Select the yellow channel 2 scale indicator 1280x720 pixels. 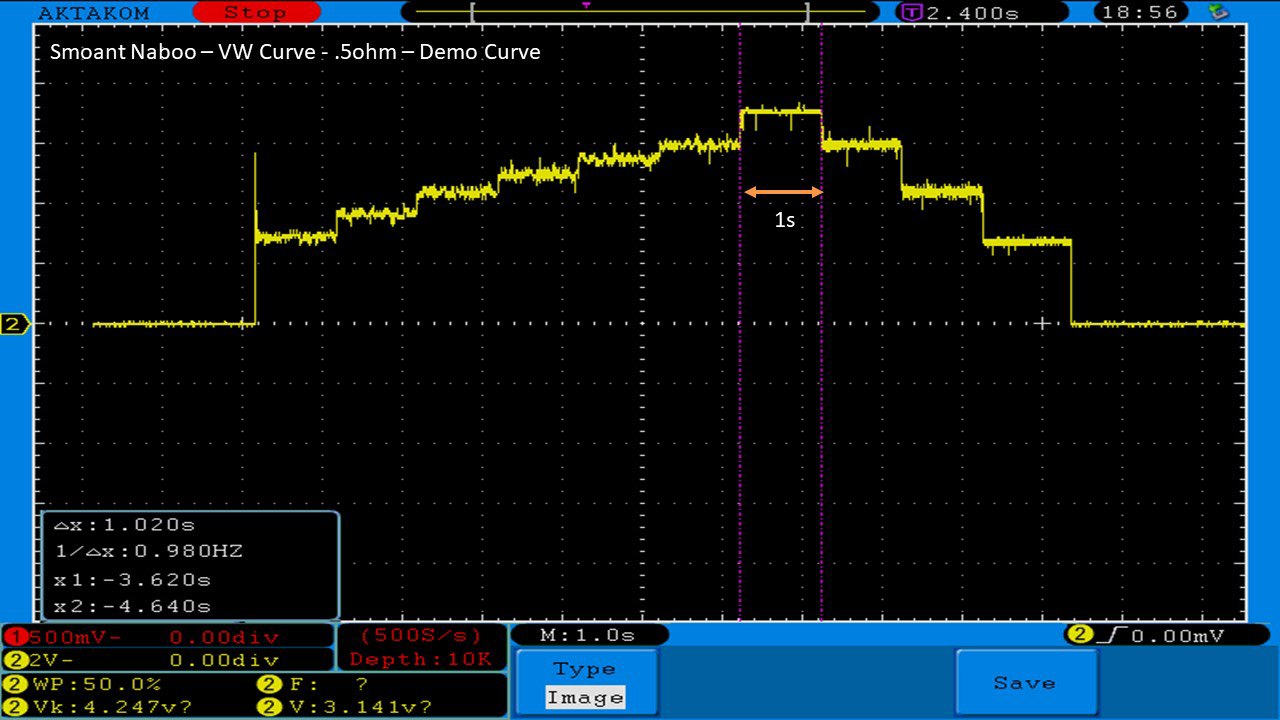(16, 660)
